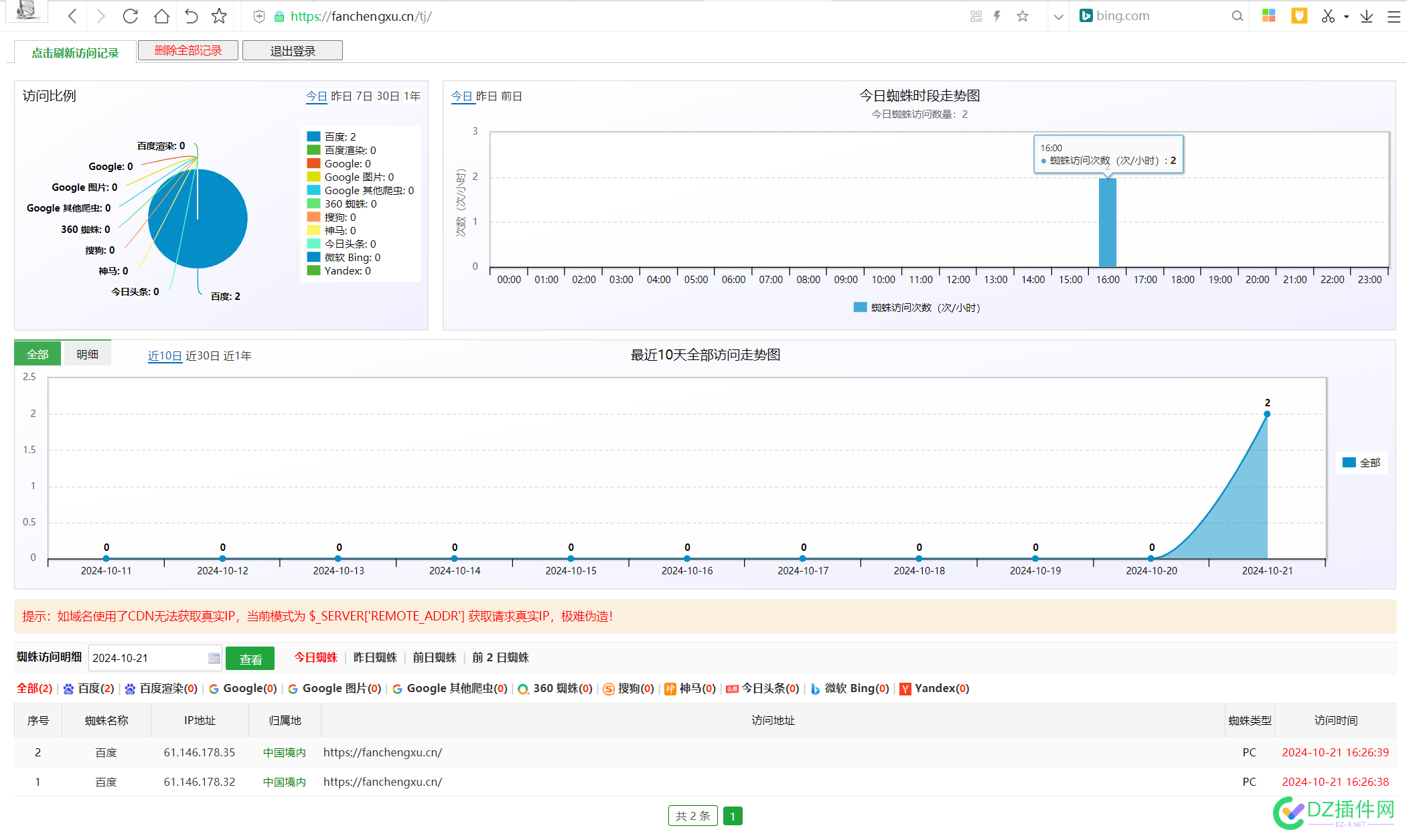This screenshot has height=840, width=1407.
Task: Toggle 百度 blue legend swatch in pie chart
Action: 313,137
